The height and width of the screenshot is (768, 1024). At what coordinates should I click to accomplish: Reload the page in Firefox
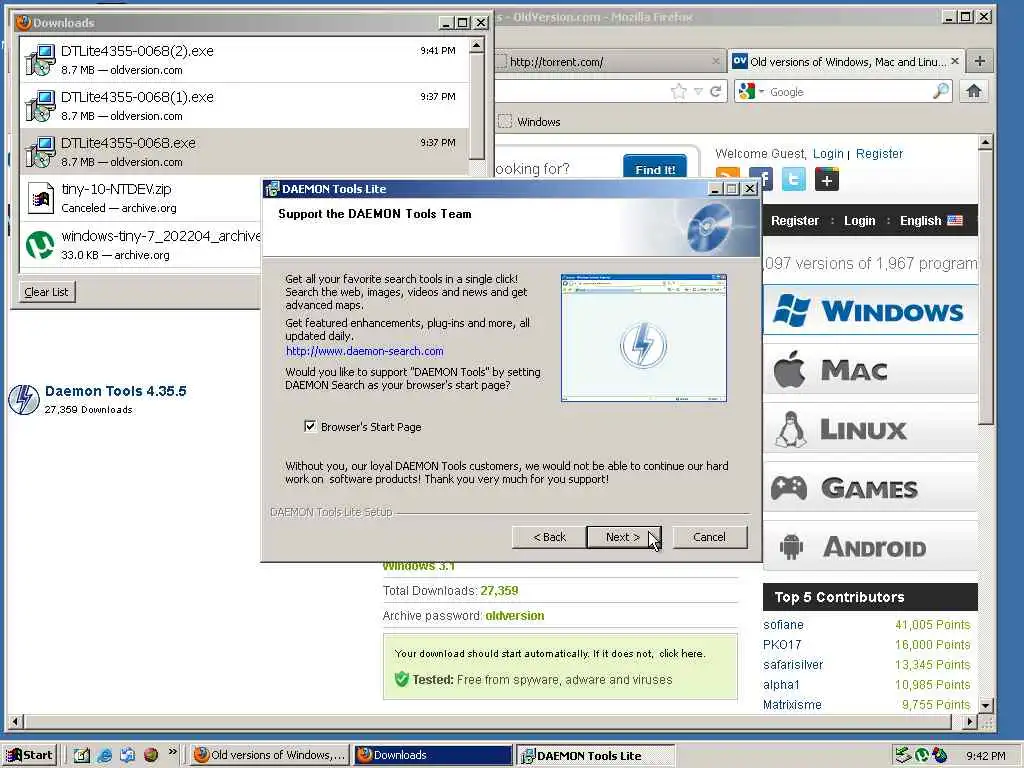pyautogui.click(x=716, y=91)
